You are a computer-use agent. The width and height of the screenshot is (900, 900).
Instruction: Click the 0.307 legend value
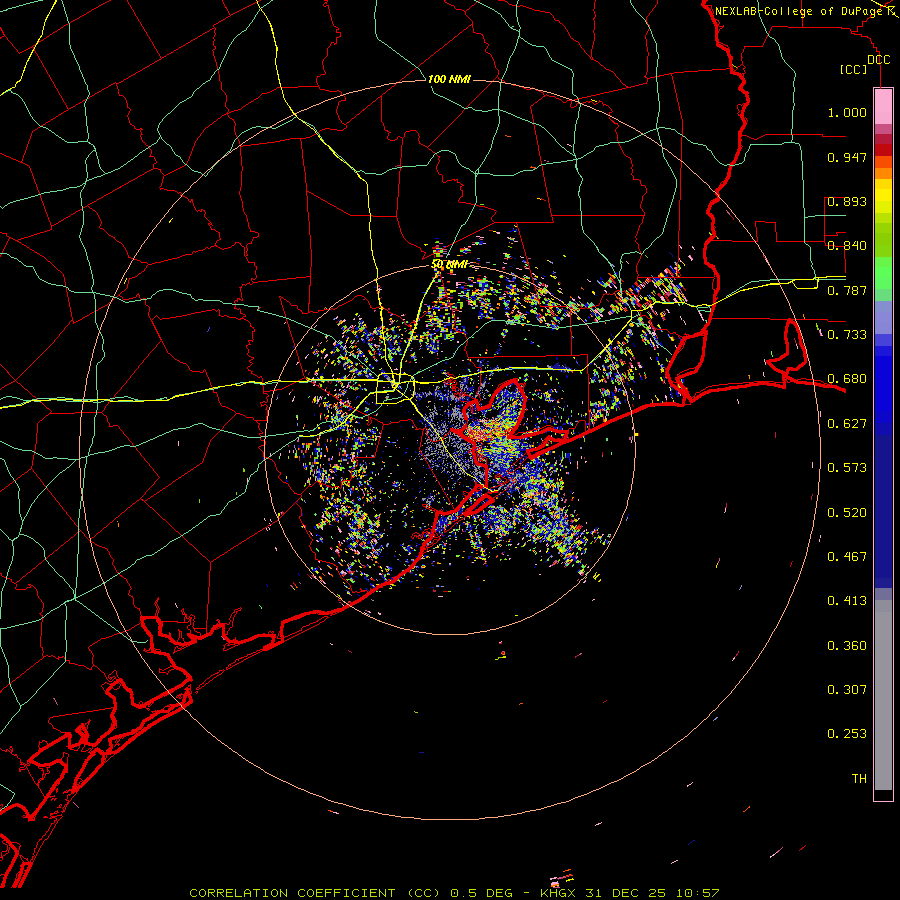coord(847,690)
